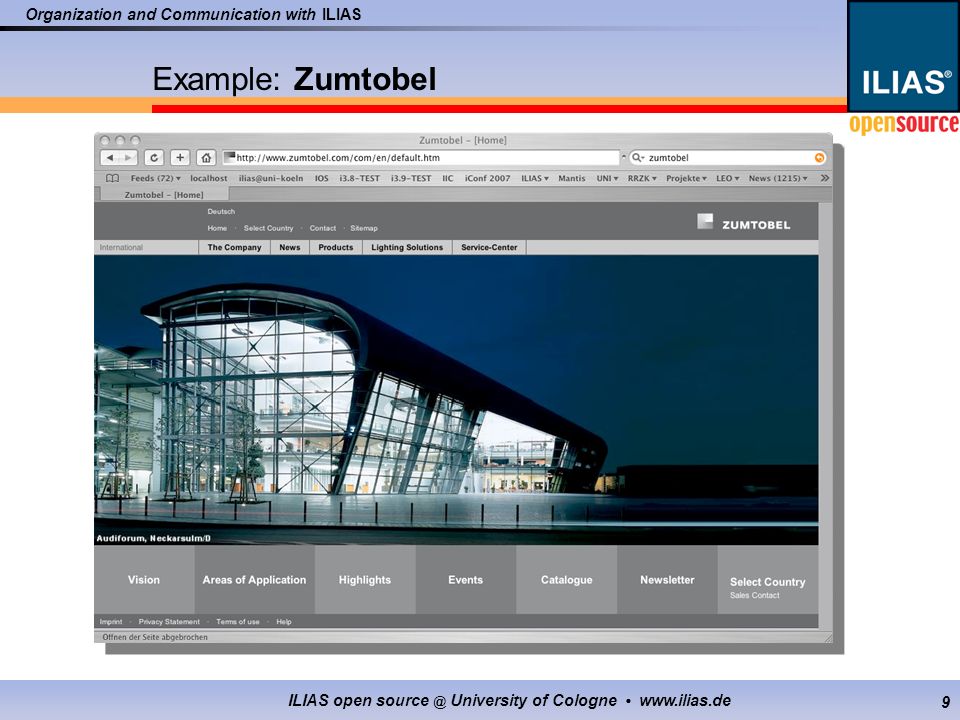
Task: Open the Privacy Statement footer link
Action: 169,621
